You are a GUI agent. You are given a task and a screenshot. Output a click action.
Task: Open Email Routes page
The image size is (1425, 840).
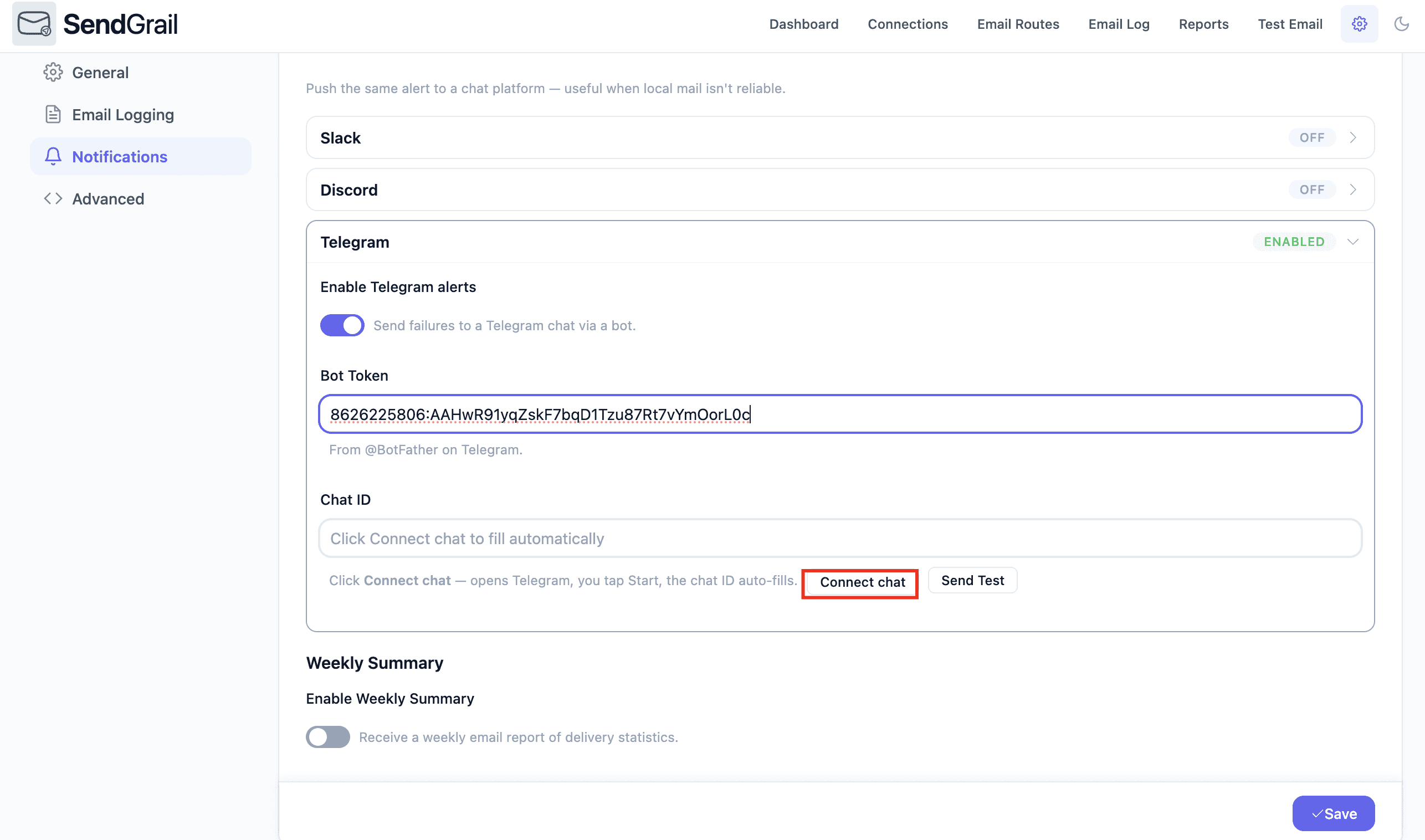point(1018,24)
